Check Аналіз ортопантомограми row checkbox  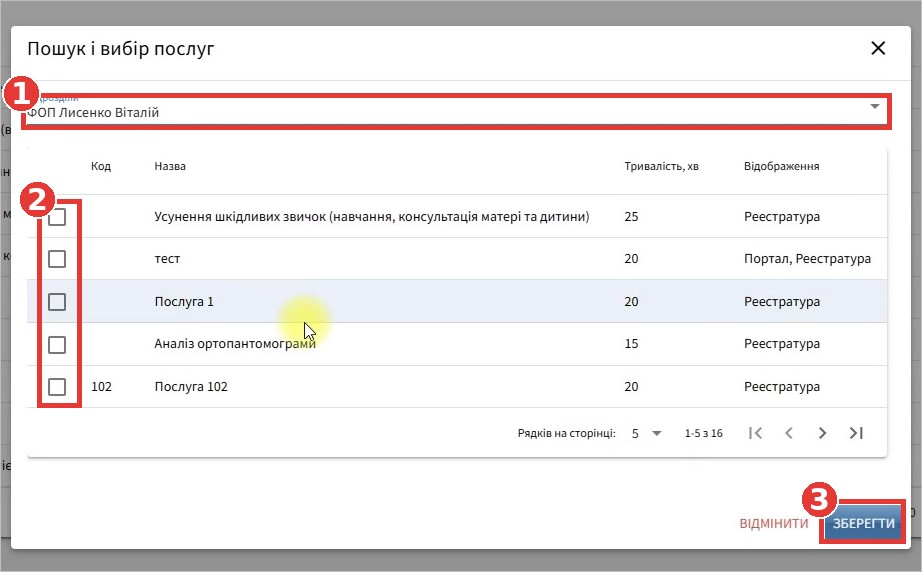point(57,344)
